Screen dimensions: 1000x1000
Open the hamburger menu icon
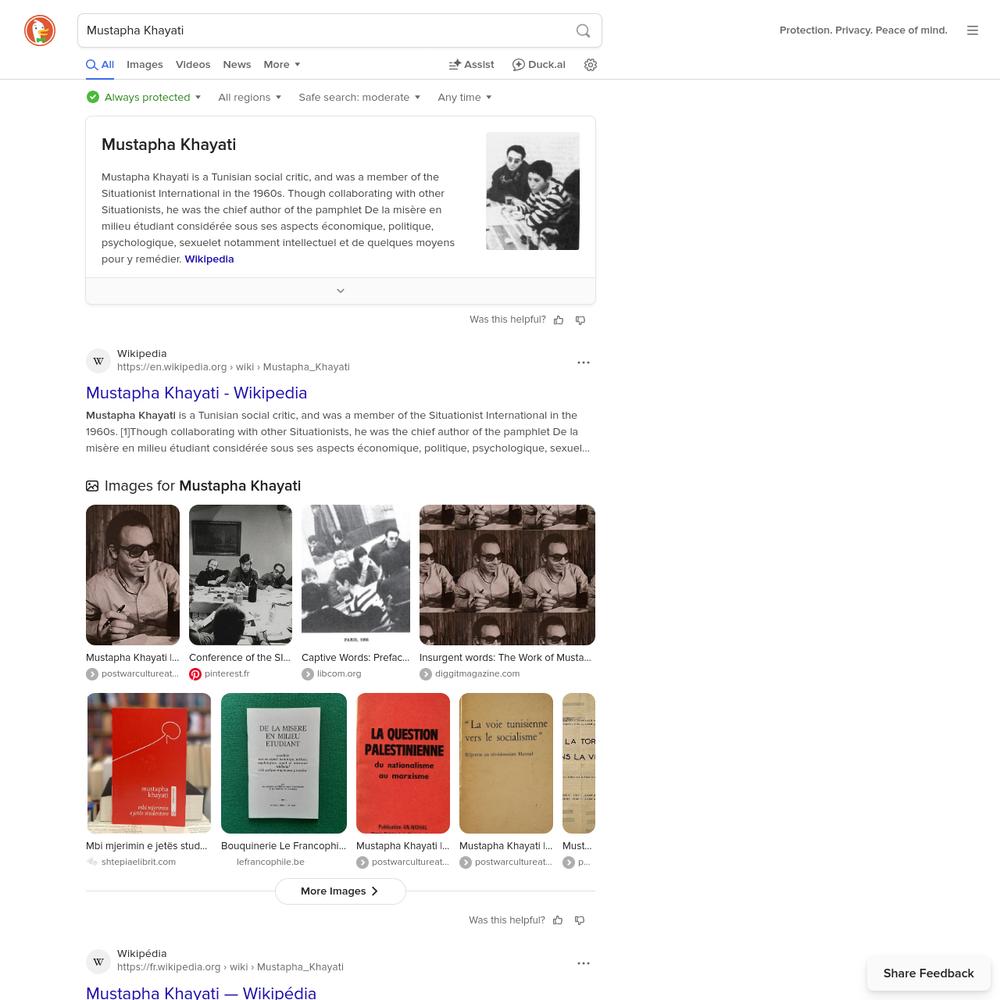[973, 30]
